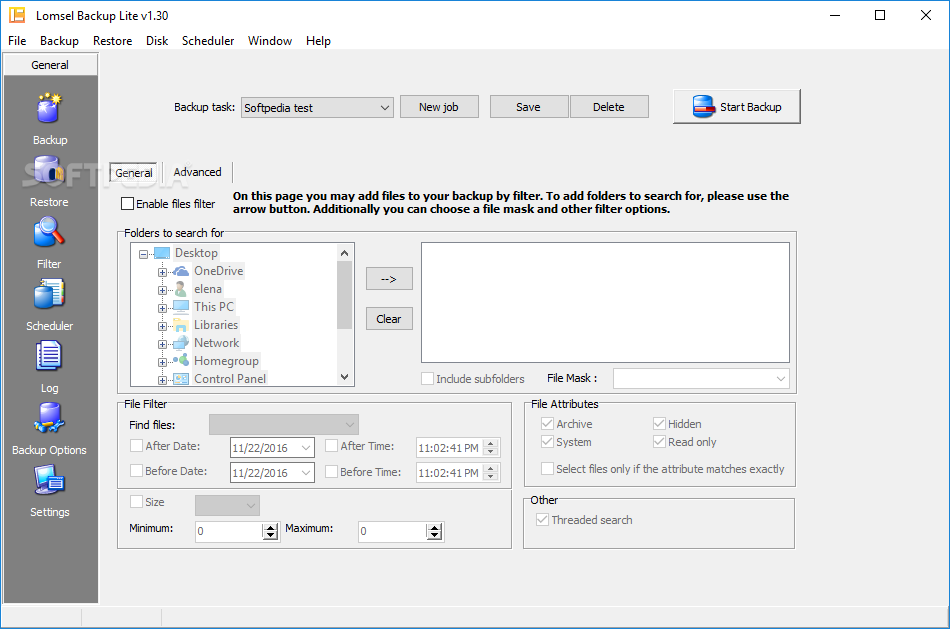Click the OneDrive cloud icon
Screen dimensions: 950x629
click(x=181, y=271)
